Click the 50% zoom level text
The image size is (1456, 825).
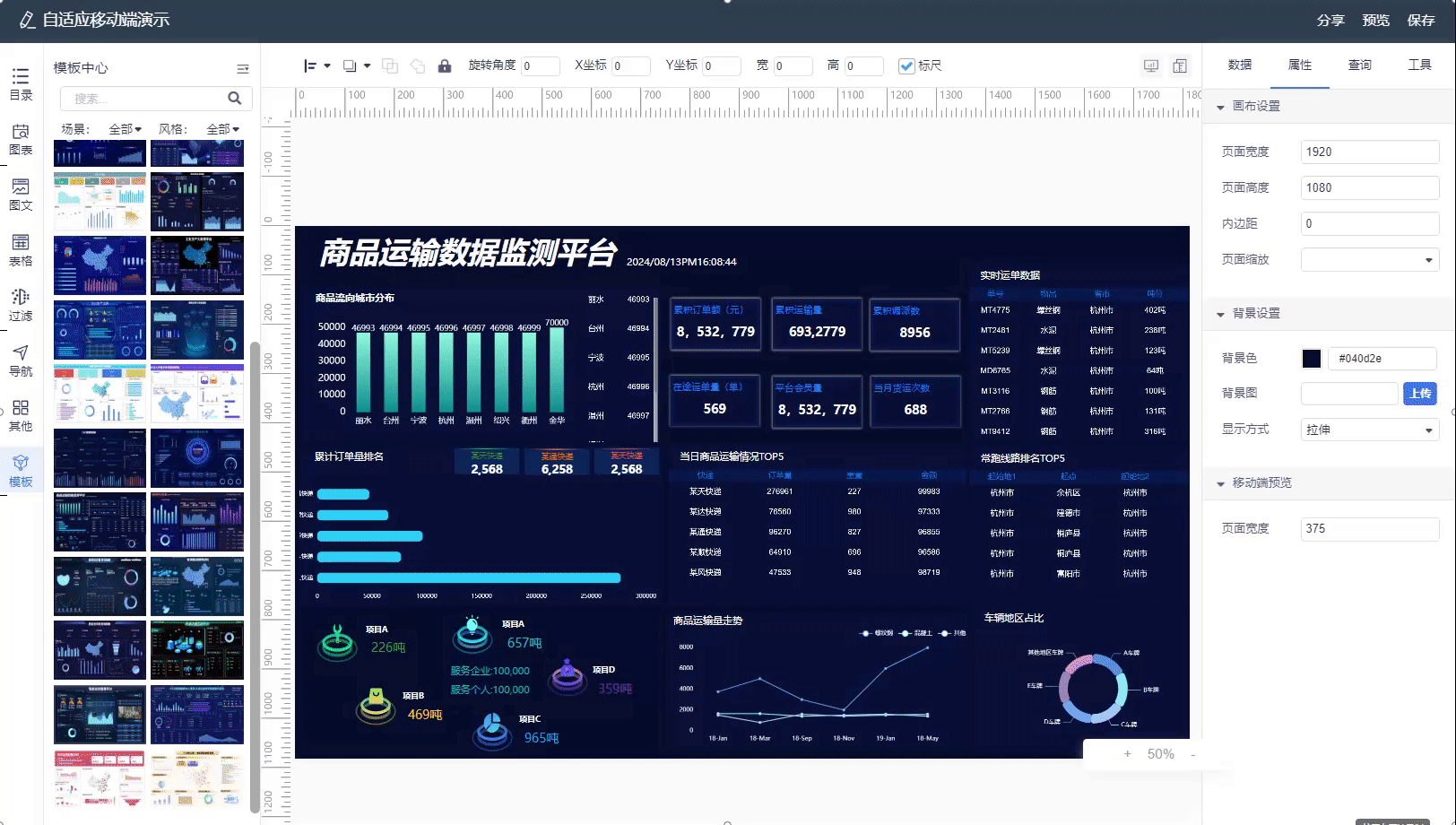(1160, 754)
